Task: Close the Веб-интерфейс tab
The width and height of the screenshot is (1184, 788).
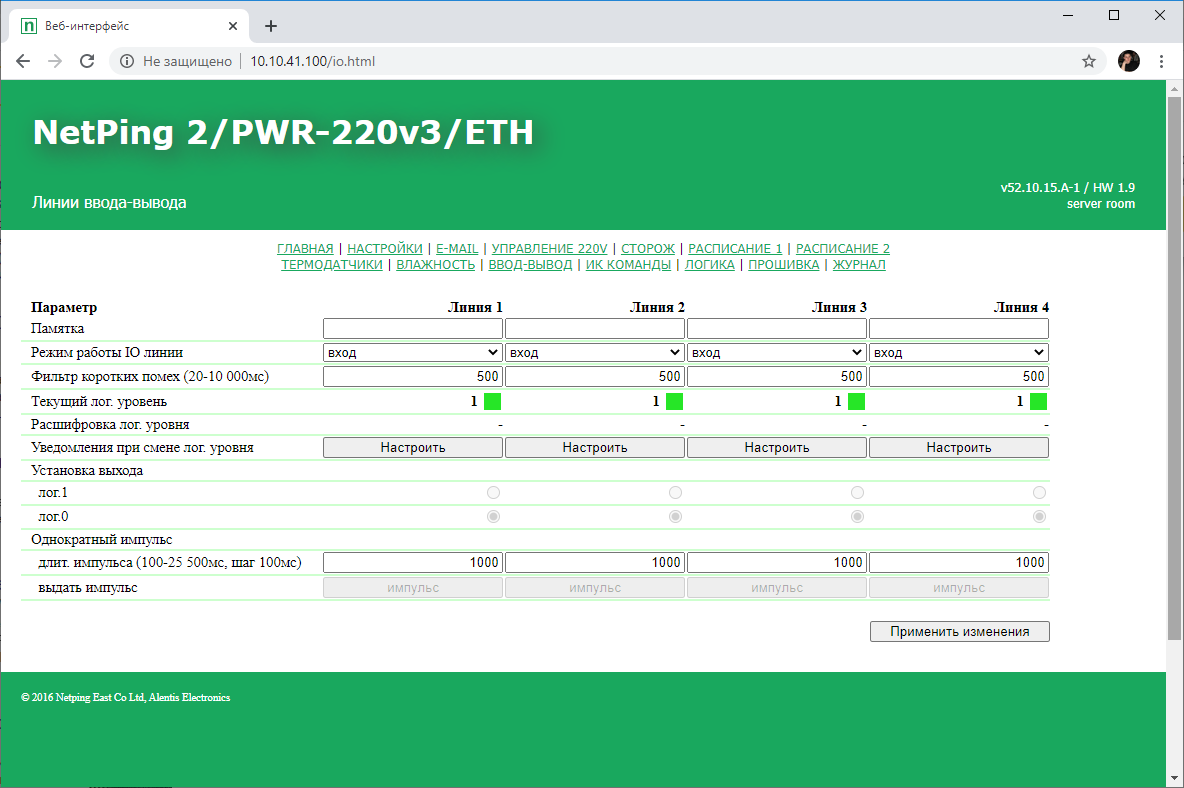Action: 233,26
